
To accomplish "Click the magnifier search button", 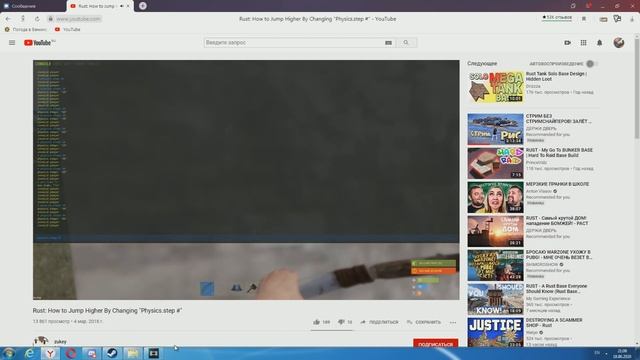I will coord(406,42).
